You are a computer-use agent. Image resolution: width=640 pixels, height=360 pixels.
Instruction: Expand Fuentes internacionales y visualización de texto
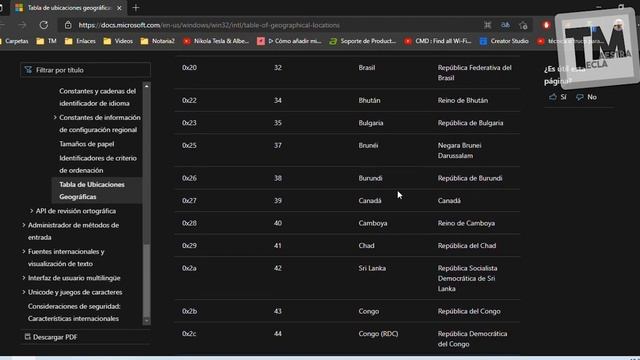coord(24,251)
